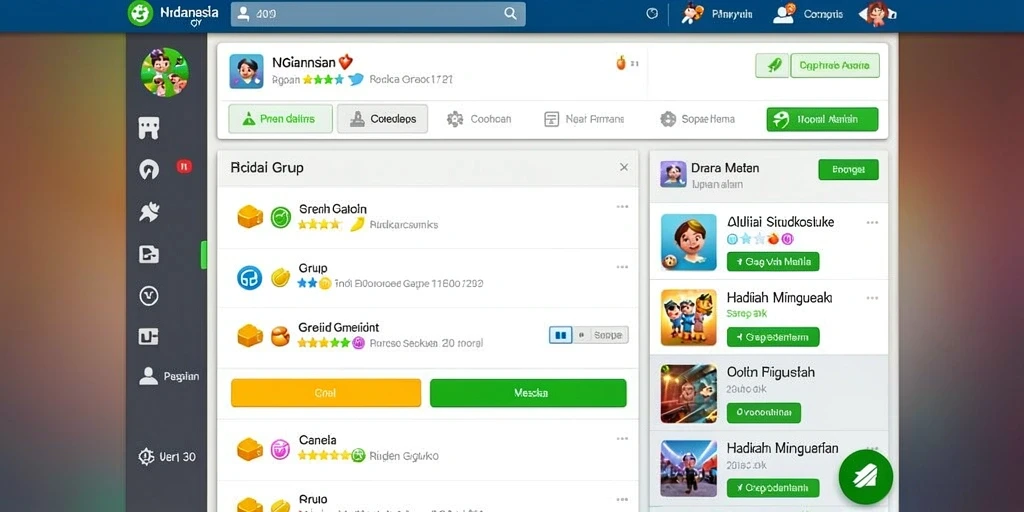Toggle the blue pause switch beside Soppe

(560, 335)
